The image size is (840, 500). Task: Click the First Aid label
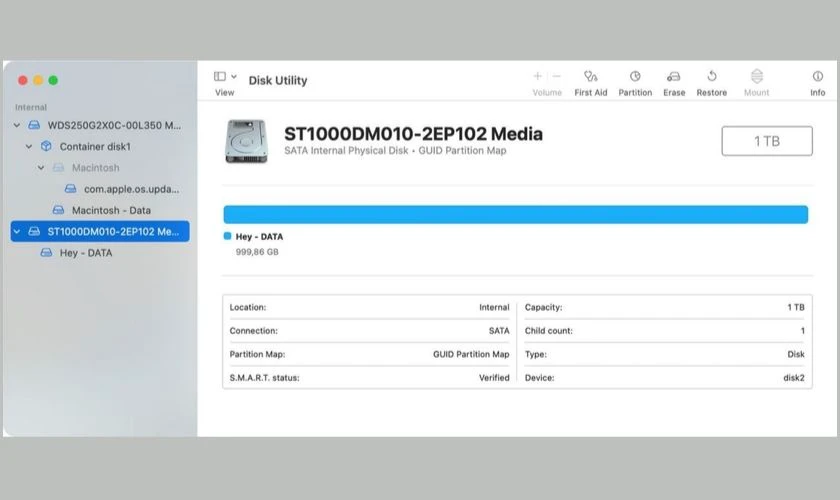tap(590, 93)
